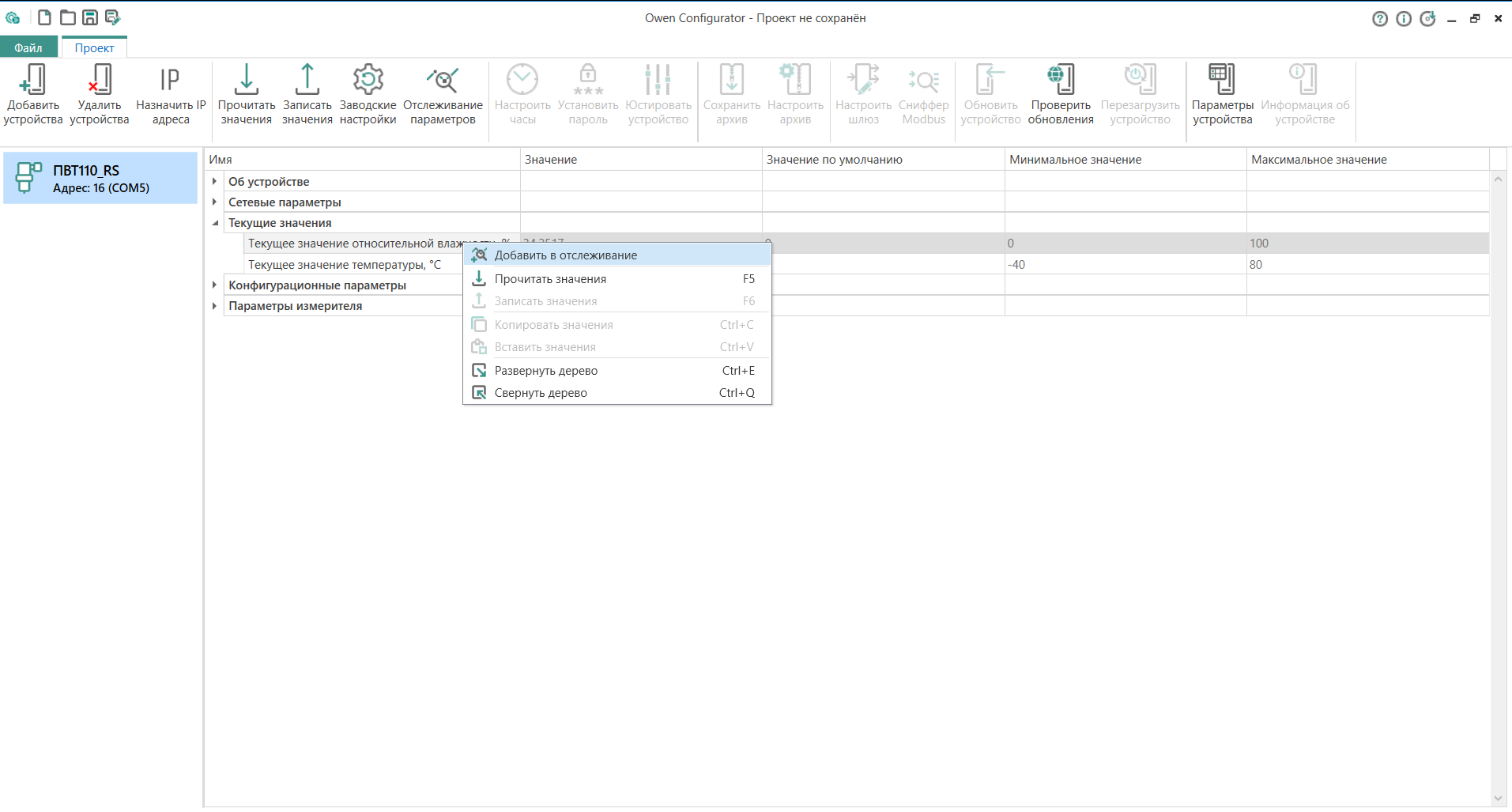Image resolution: width=1512 pixels, height=812 pixels.
Task: Select 'Свернуть дерево' in context menu
Action: (x=541, y=393)
